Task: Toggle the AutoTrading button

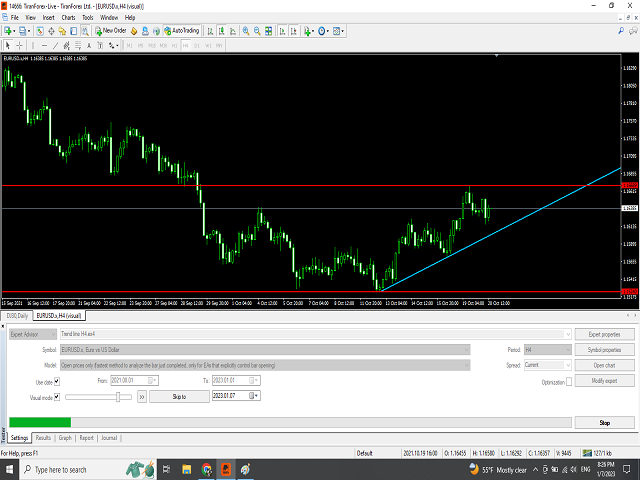Action: click(x=181, y=31)
